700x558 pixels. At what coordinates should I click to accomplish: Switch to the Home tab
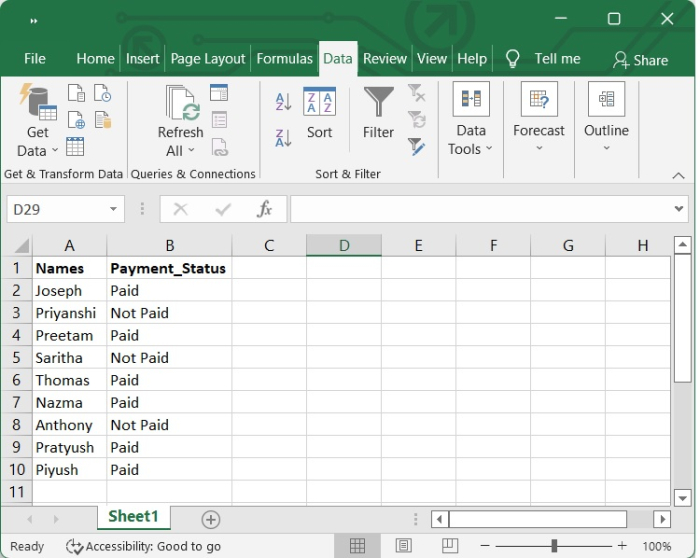tap(95, 58)
